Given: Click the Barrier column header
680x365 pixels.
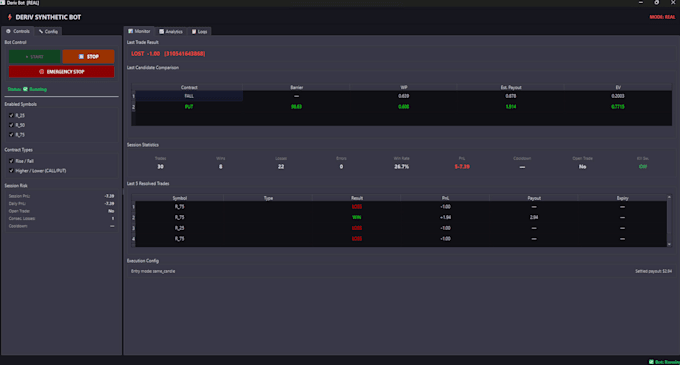Looking at the screenshot, I should [296, 87].
